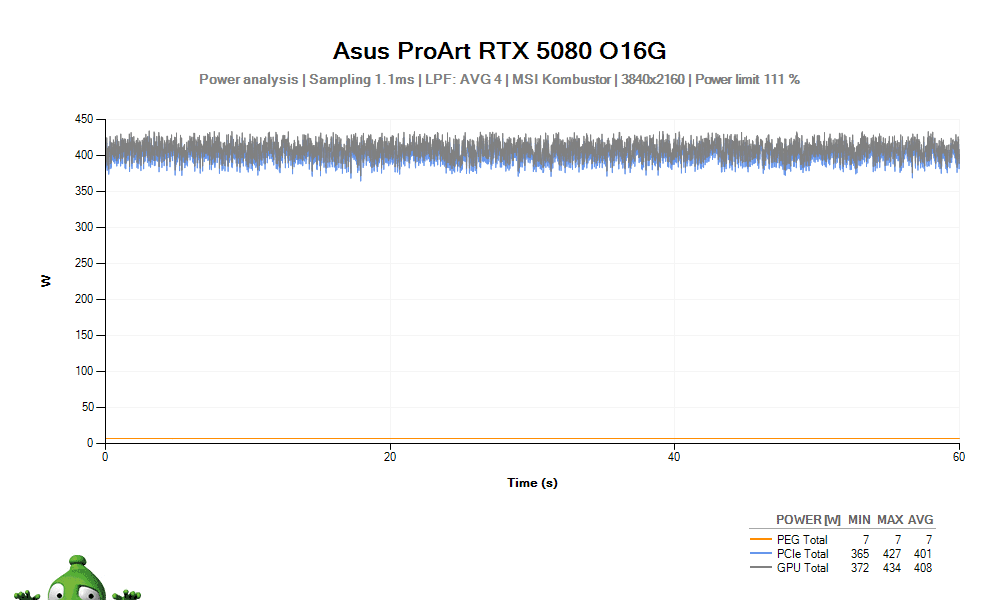Click the MAX column header in legend table
The image size is (1000, 600).
coord(890,520)
